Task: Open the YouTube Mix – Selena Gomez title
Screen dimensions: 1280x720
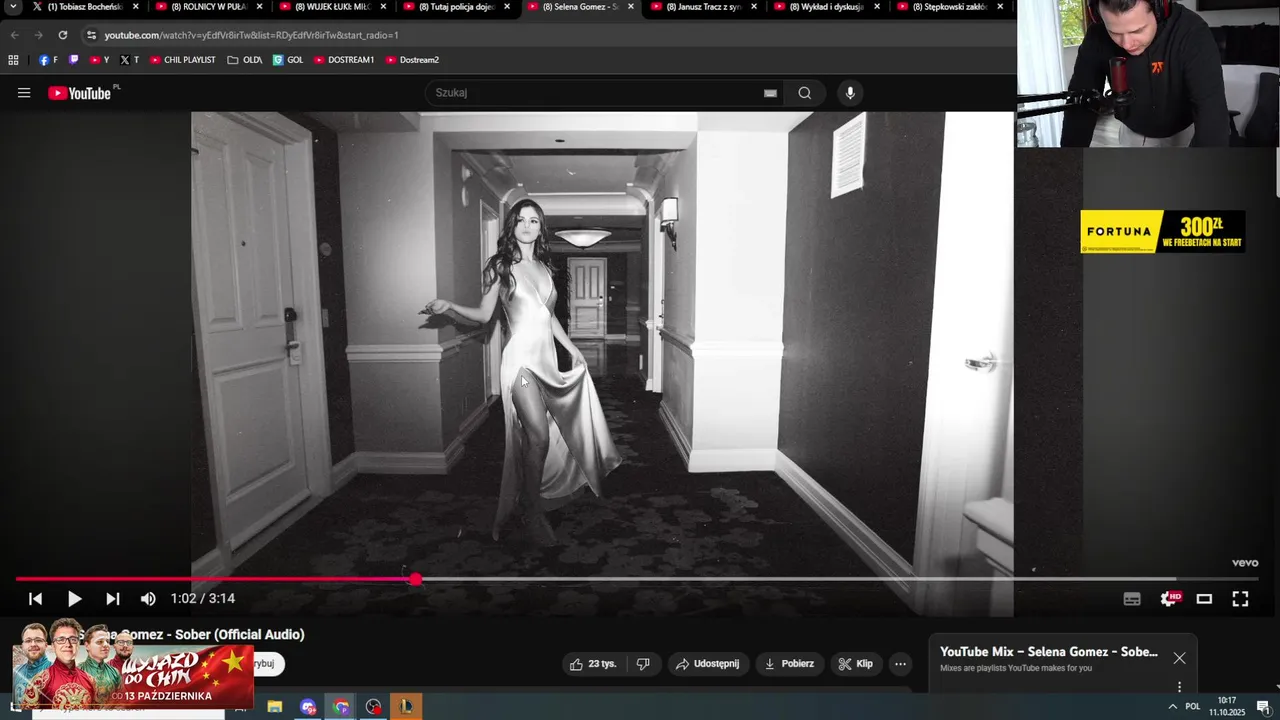Action: (x=1049, y=652)
